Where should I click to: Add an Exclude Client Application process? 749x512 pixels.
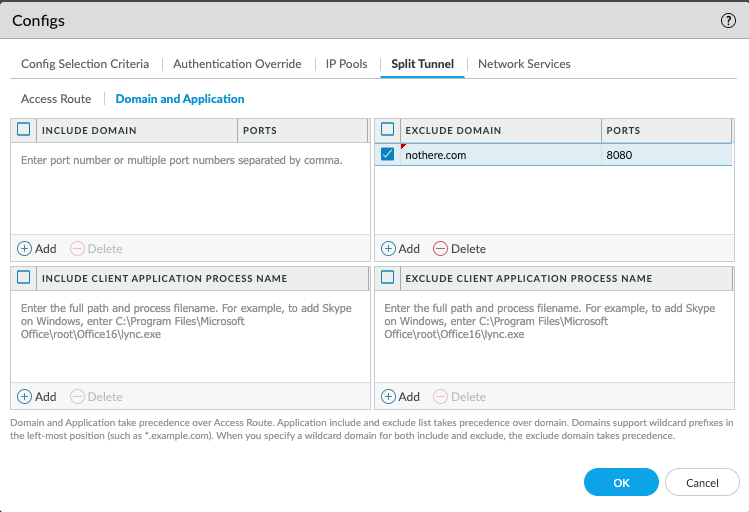coord(400,397)
